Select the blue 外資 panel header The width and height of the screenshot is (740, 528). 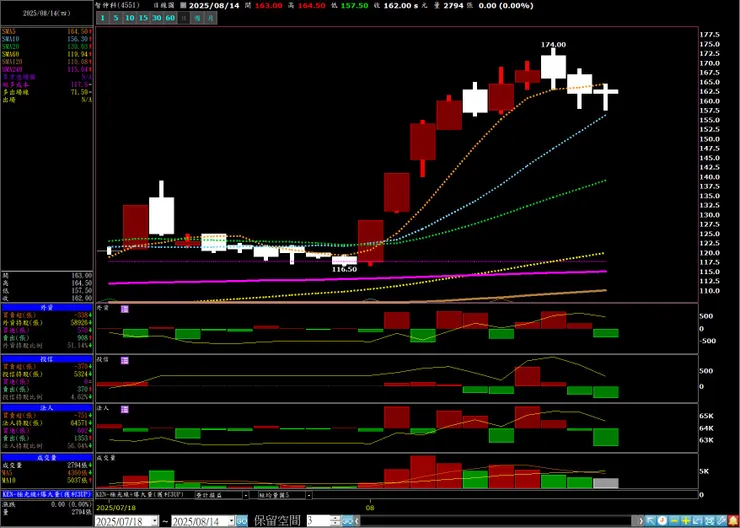pyautogui.click(x=47, y=308)
